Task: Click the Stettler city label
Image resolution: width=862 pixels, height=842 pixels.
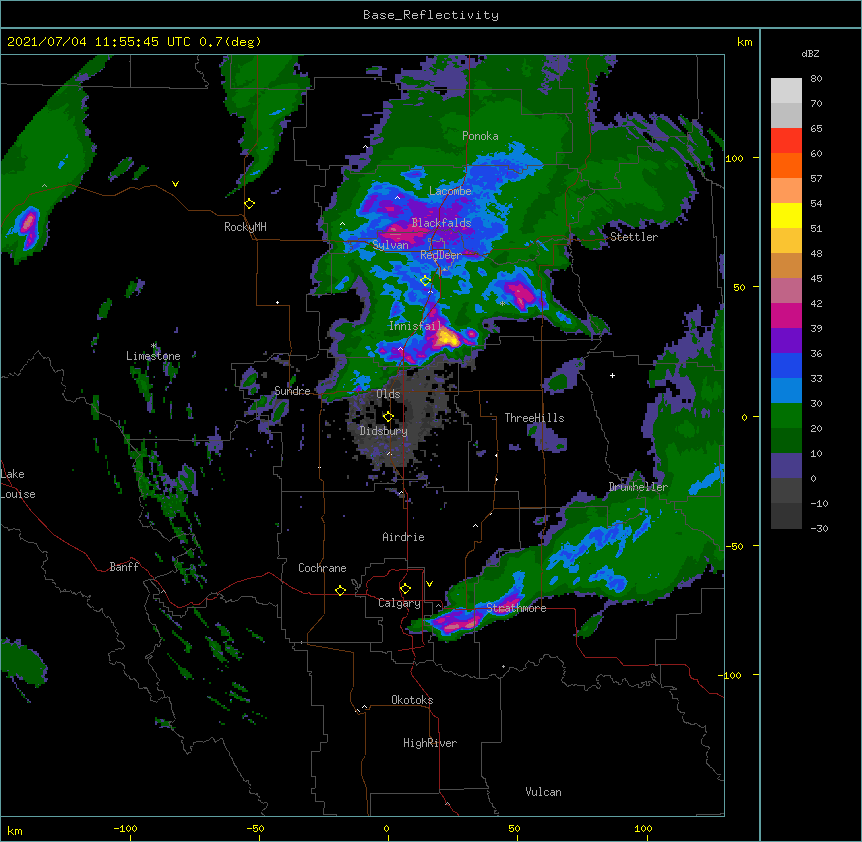Action: coord(634,237)
